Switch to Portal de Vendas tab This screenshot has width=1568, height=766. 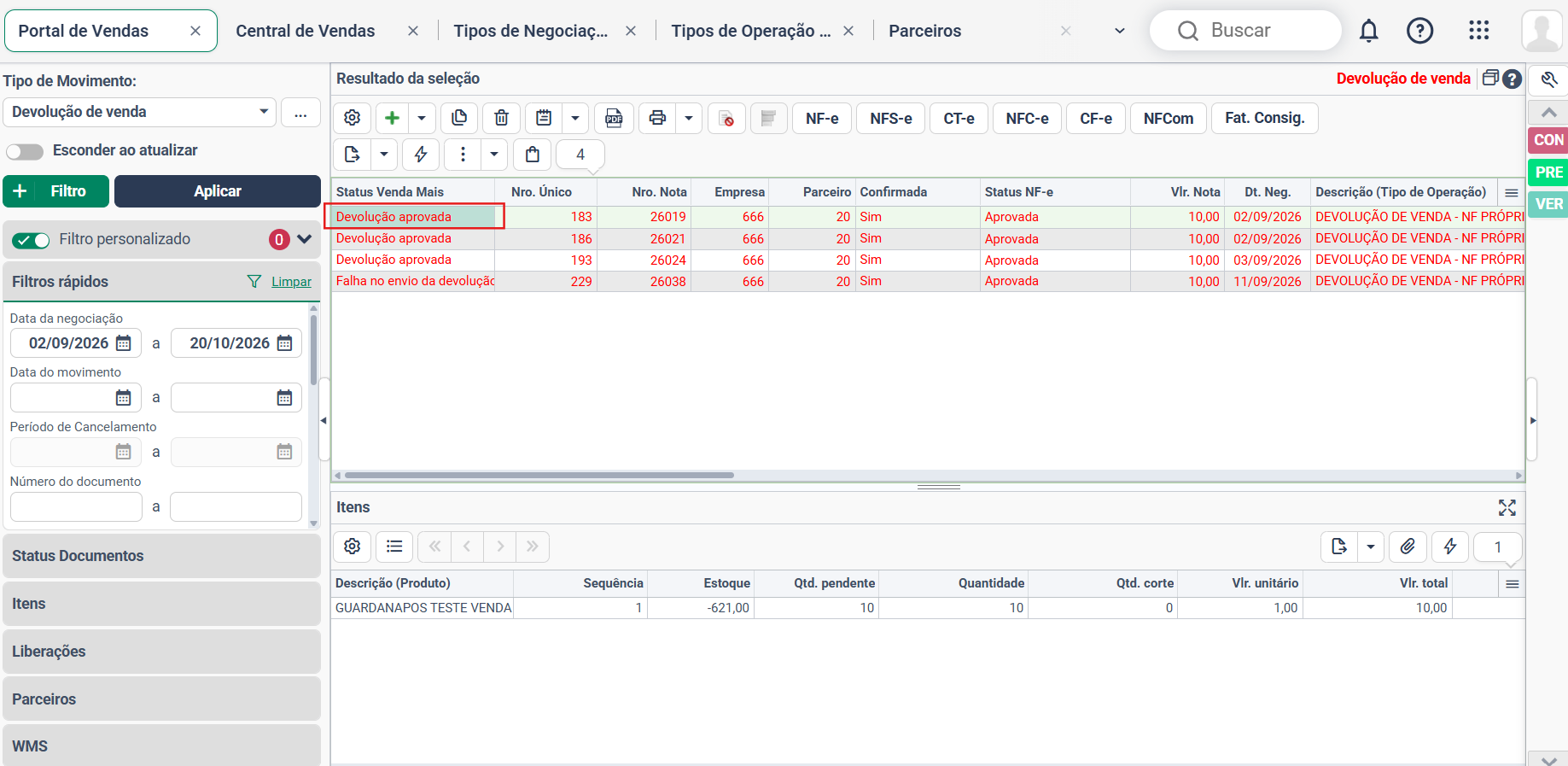tap(84, 31)
